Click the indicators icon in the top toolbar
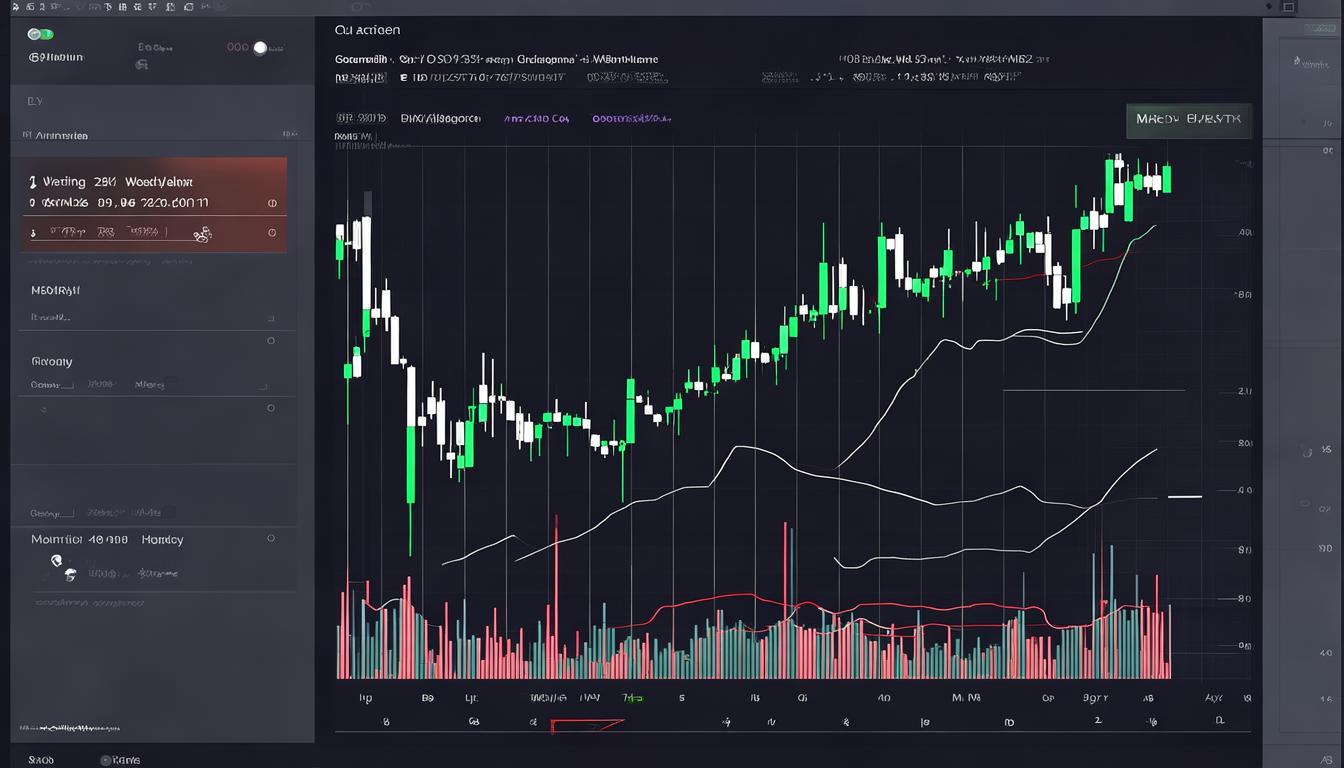The width and height of the screenshot is (1344, 768). (x=122, y=7)
